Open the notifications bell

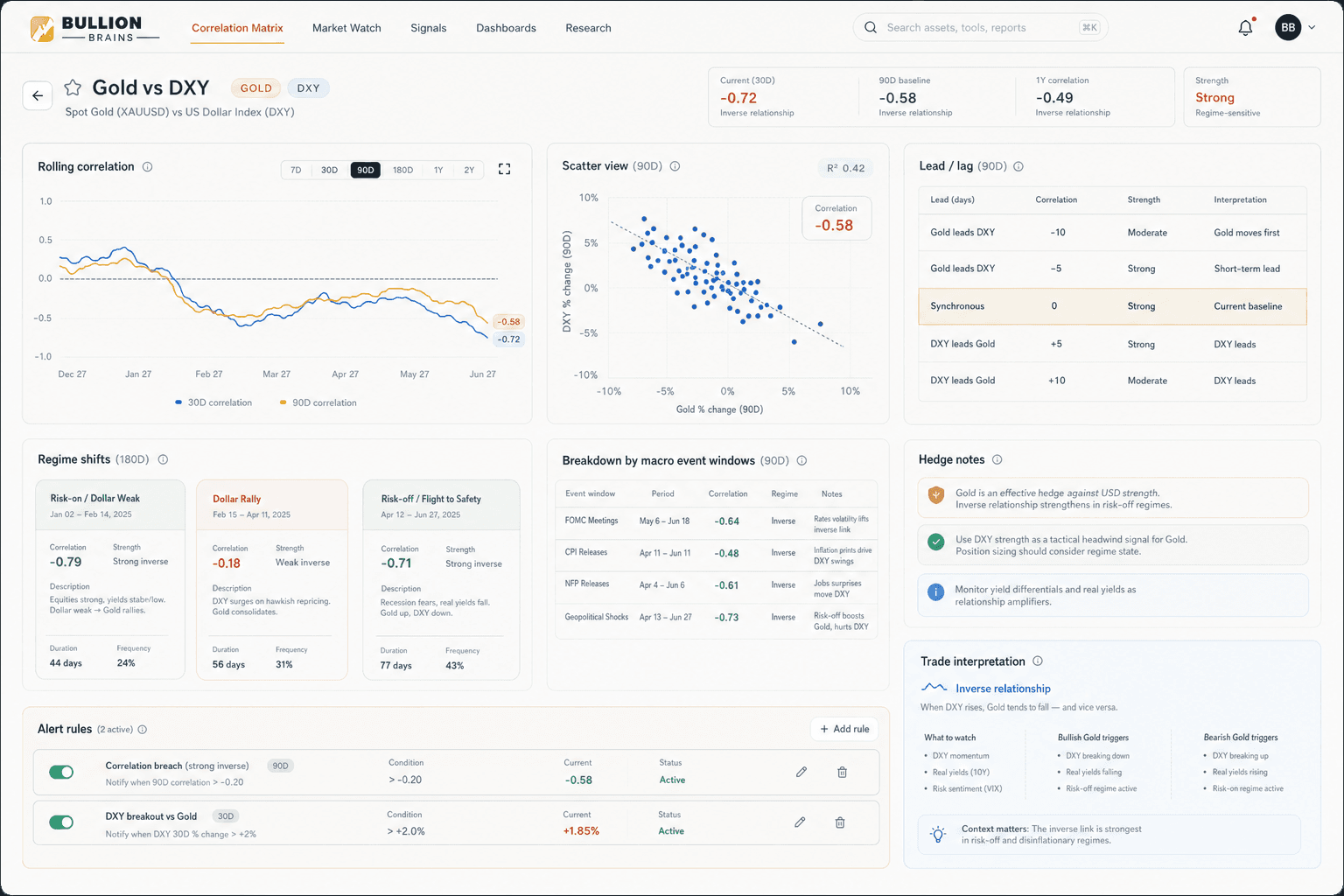(1245, 28)
